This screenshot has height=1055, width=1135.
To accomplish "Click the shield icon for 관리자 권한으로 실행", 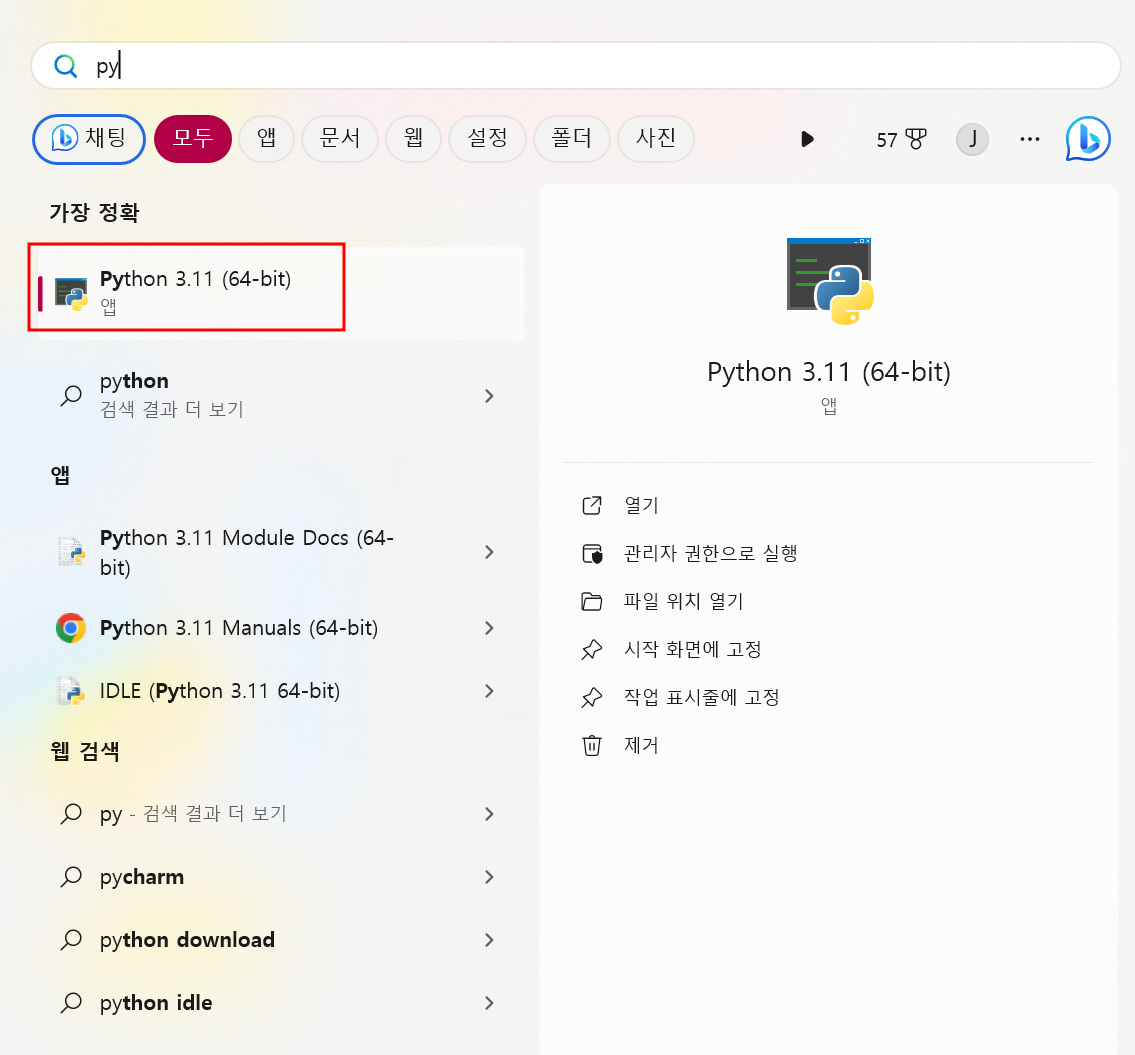I will pyautogui.click(x=592, y=554).
